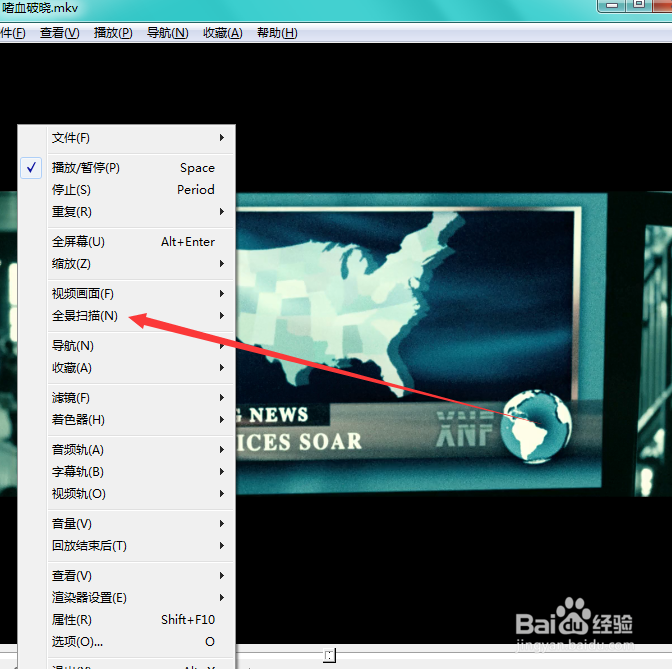Screen dimensions: 672x669
Task: Open the 全景扫描(N) submenu
Action: click(140, 316)
